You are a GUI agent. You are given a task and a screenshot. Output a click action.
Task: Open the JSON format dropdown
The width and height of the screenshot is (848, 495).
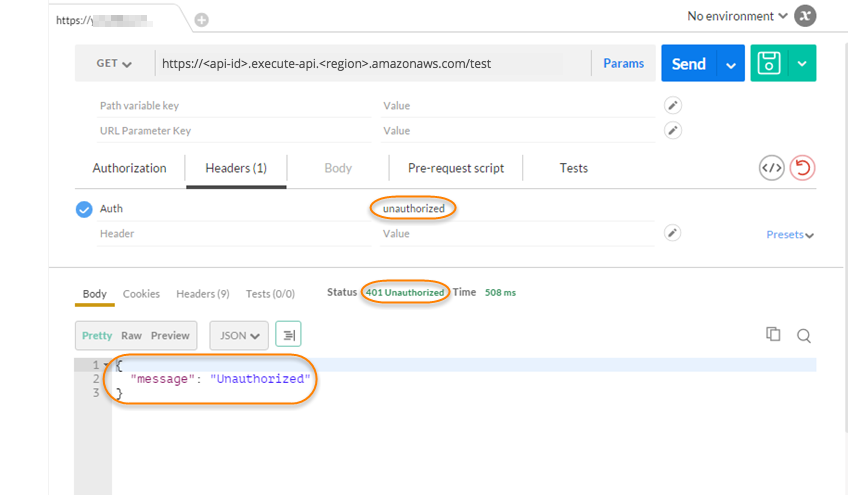pyautogui.click(x=239, y=336)
